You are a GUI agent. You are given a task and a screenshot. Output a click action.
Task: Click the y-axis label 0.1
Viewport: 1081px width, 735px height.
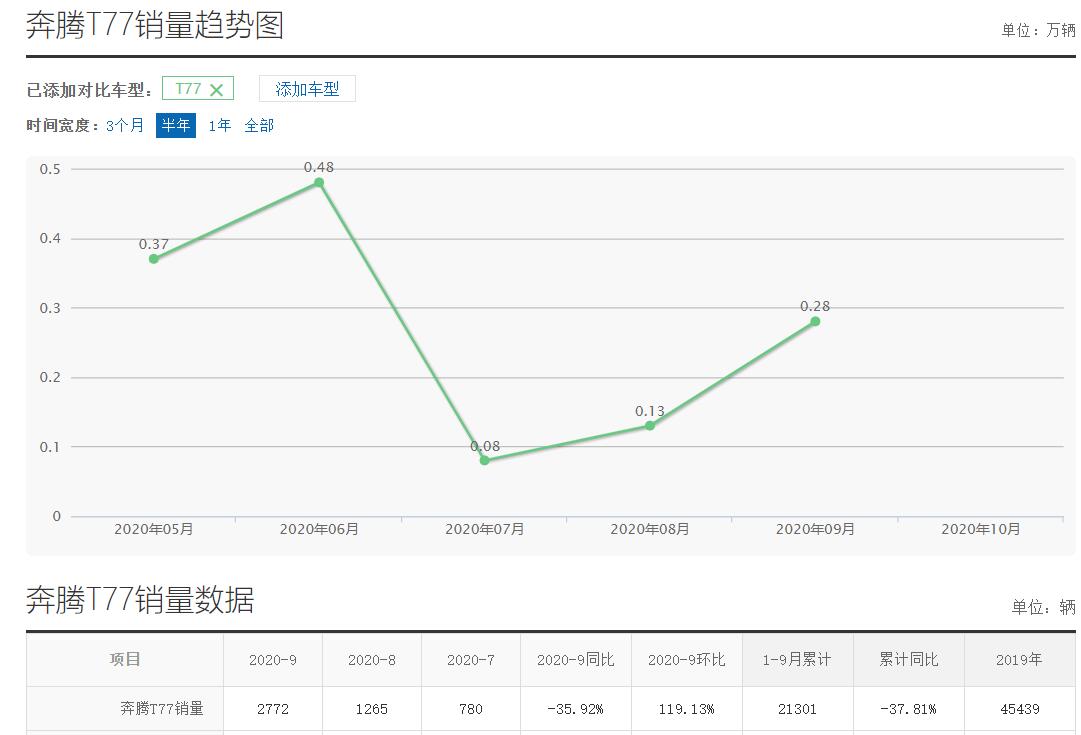click(50, 447)
